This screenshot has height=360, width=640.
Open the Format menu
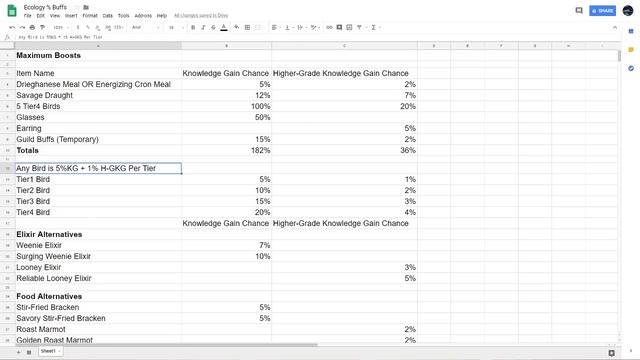[90, 16]
